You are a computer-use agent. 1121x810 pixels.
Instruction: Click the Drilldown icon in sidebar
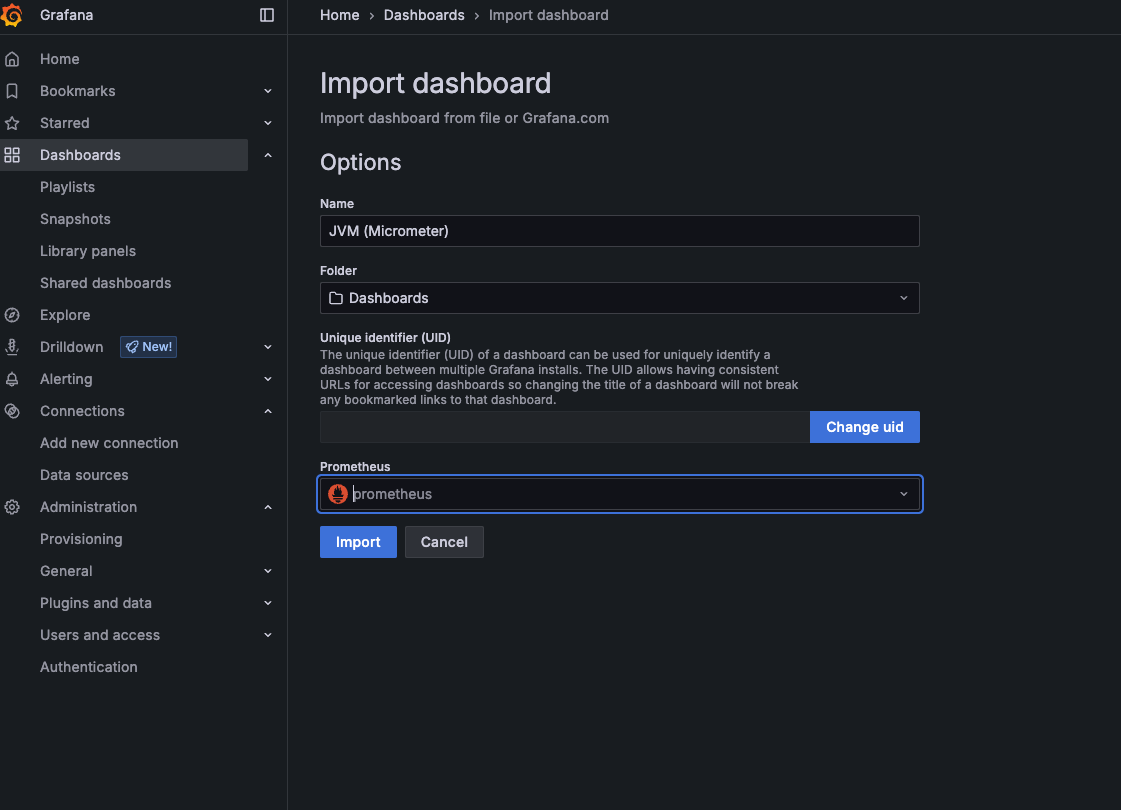(x=12, y=347)
